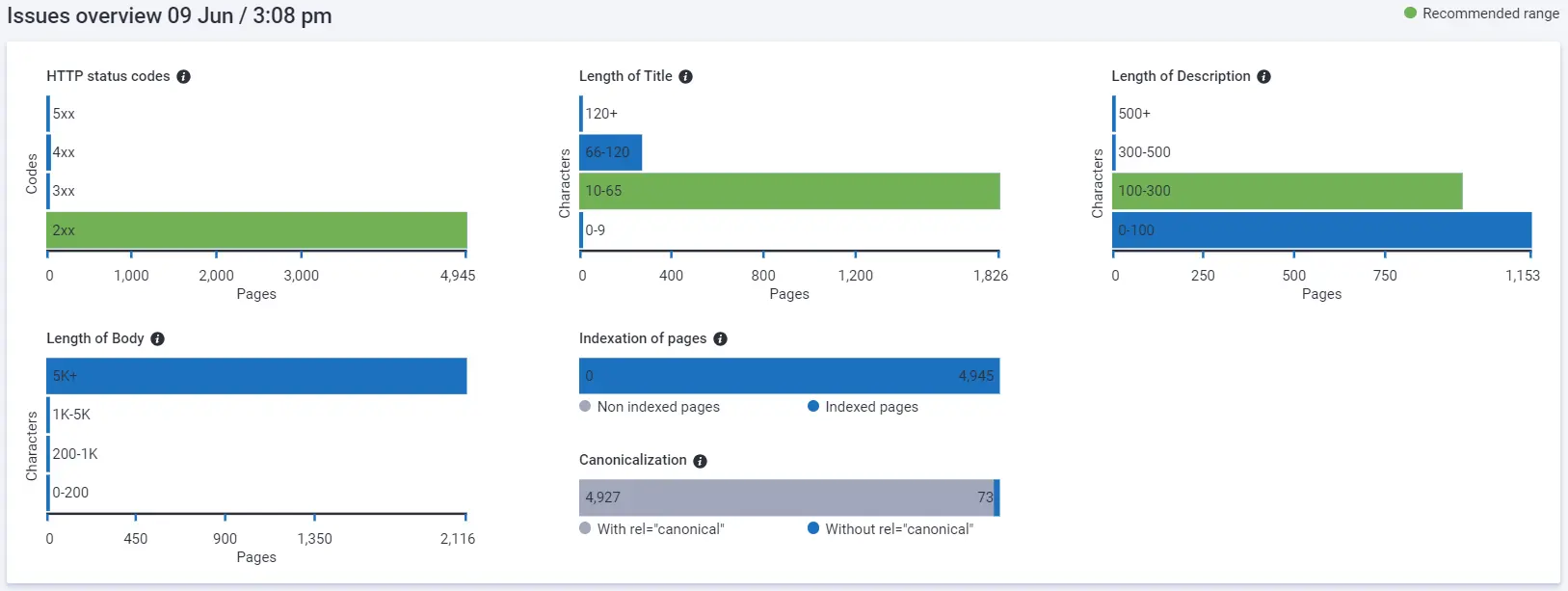This screenshot has width=1568, height=591.
Task: Select the green 2xx status code bar
Action: (x=255, y=230)
